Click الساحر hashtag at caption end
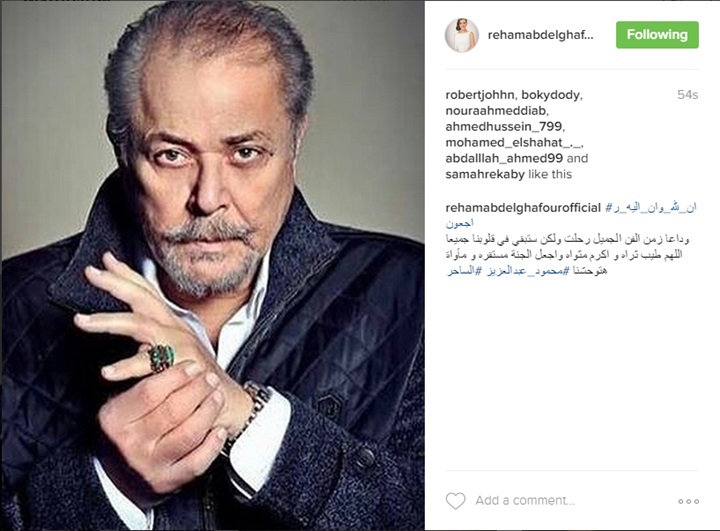The image size is (720, 531). tap(461, 271)
